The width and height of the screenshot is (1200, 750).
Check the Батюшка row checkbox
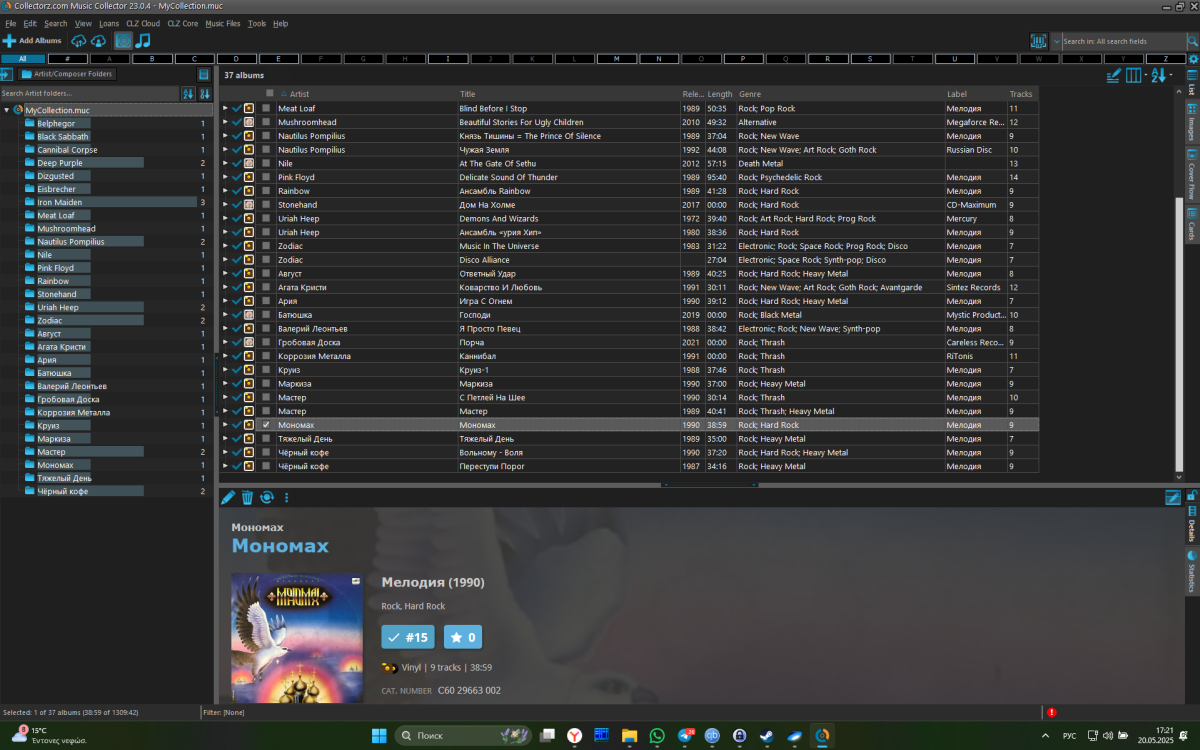[267, 315]
